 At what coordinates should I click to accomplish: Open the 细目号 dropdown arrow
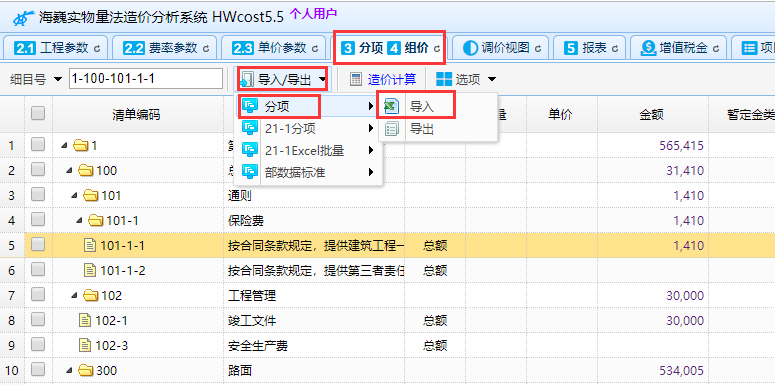coord(58,79)
